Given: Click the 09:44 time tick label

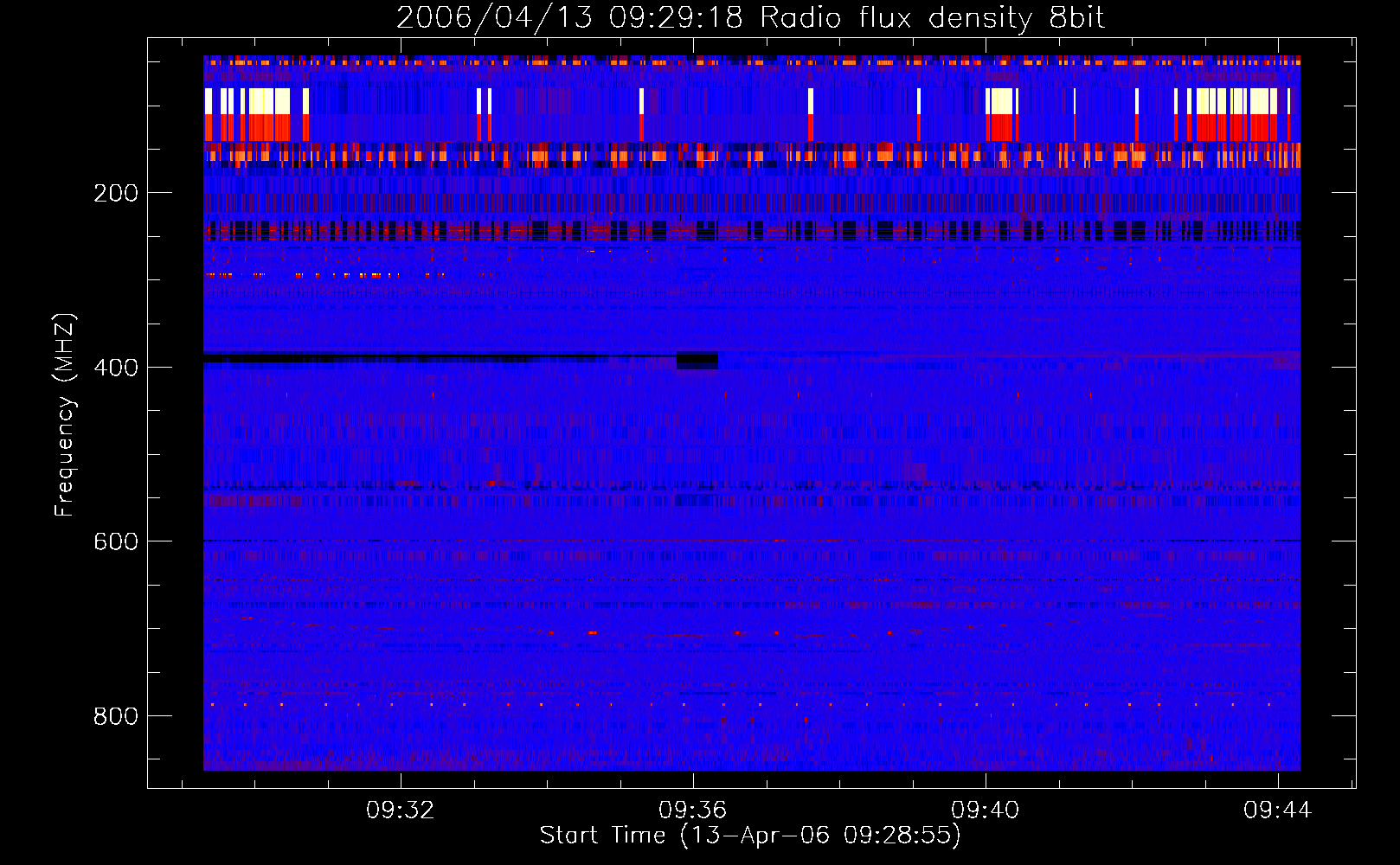Looking at the screenshot, I should pyautogui.click(x=1277, y=811).
